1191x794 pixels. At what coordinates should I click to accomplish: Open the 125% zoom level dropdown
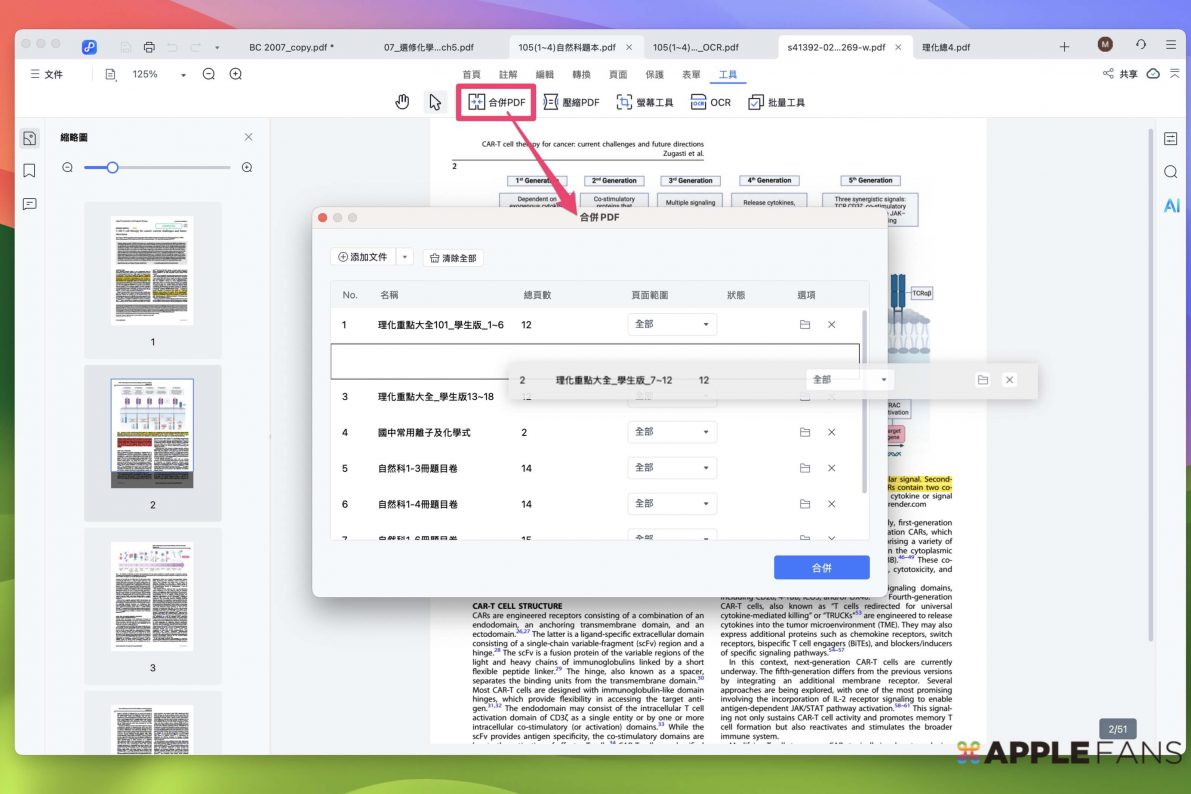183,75
